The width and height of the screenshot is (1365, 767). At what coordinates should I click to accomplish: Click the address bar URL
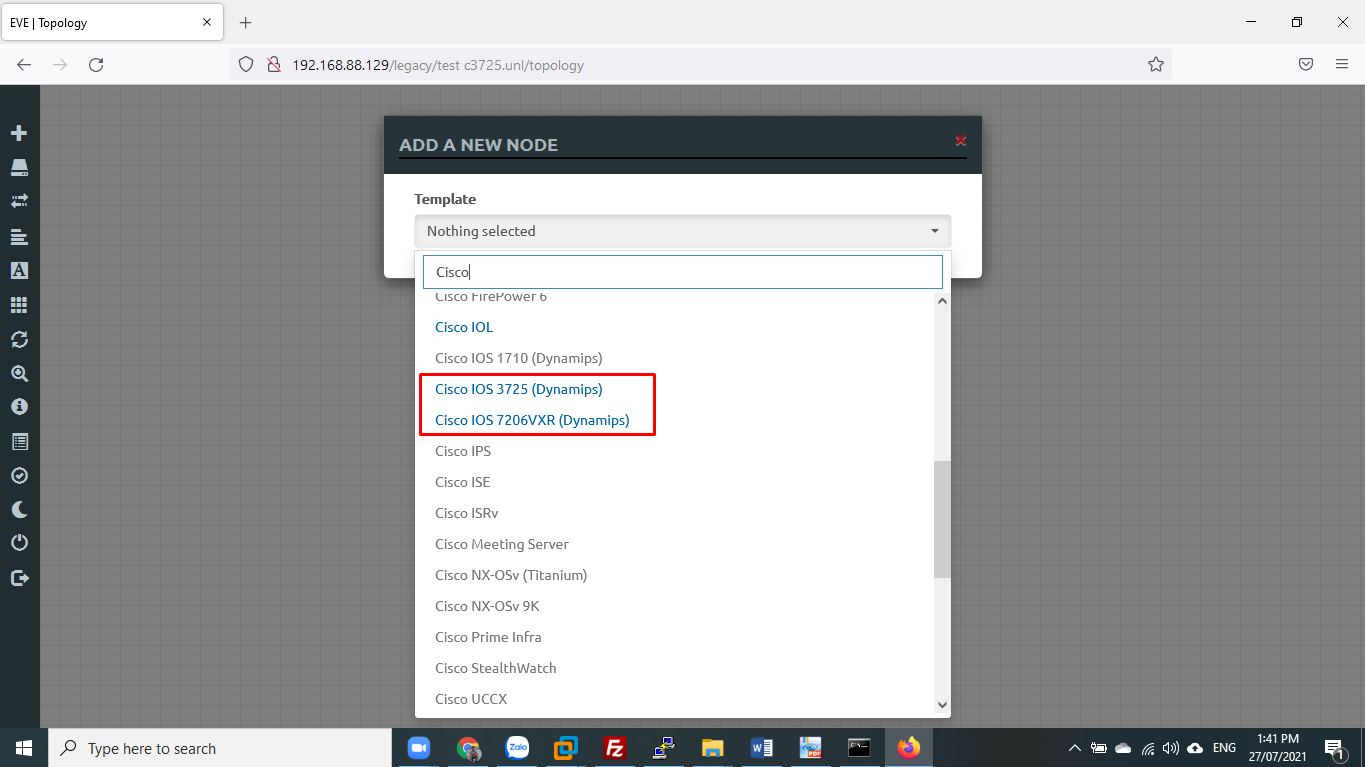click(438, 65)
